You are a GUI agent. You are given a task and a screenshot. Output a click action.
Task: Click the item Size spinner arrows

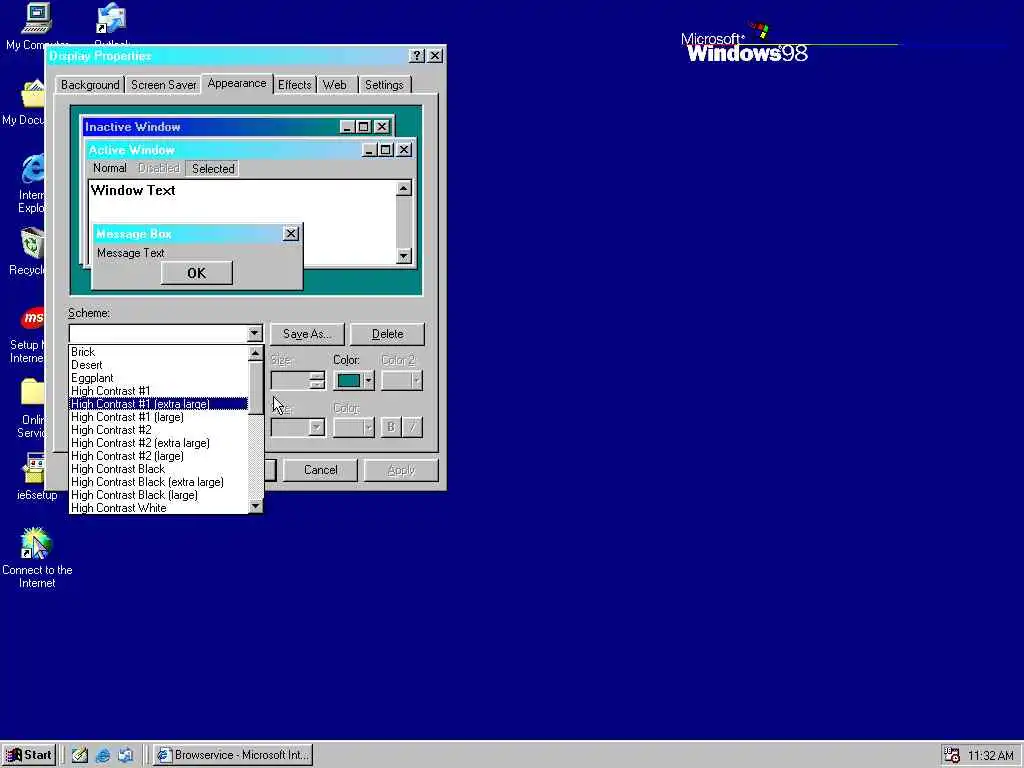317,381
